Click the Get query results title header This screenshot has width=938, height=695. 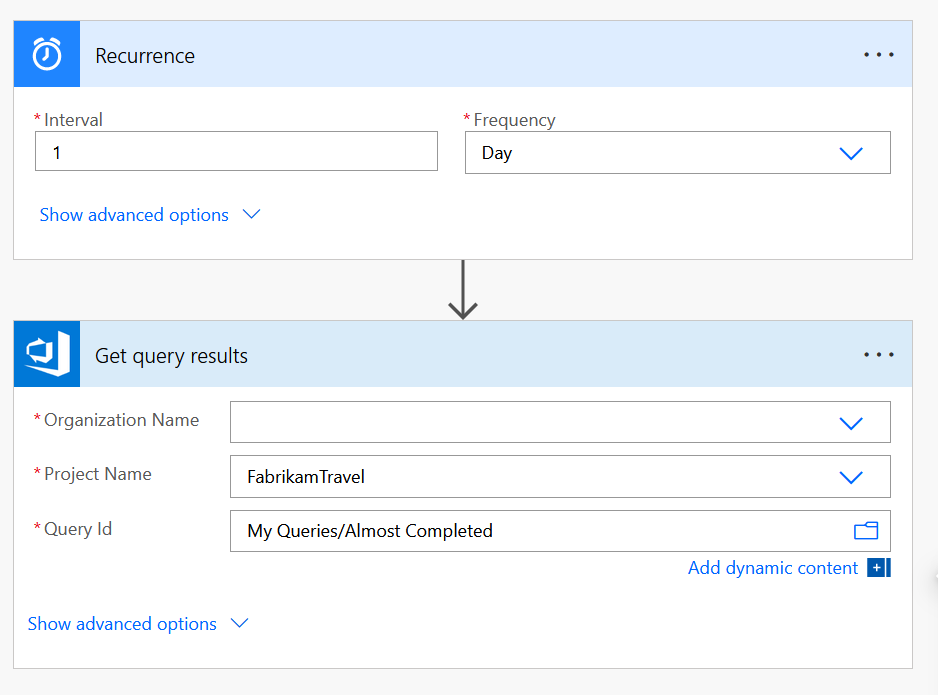[x=171, y=356]
